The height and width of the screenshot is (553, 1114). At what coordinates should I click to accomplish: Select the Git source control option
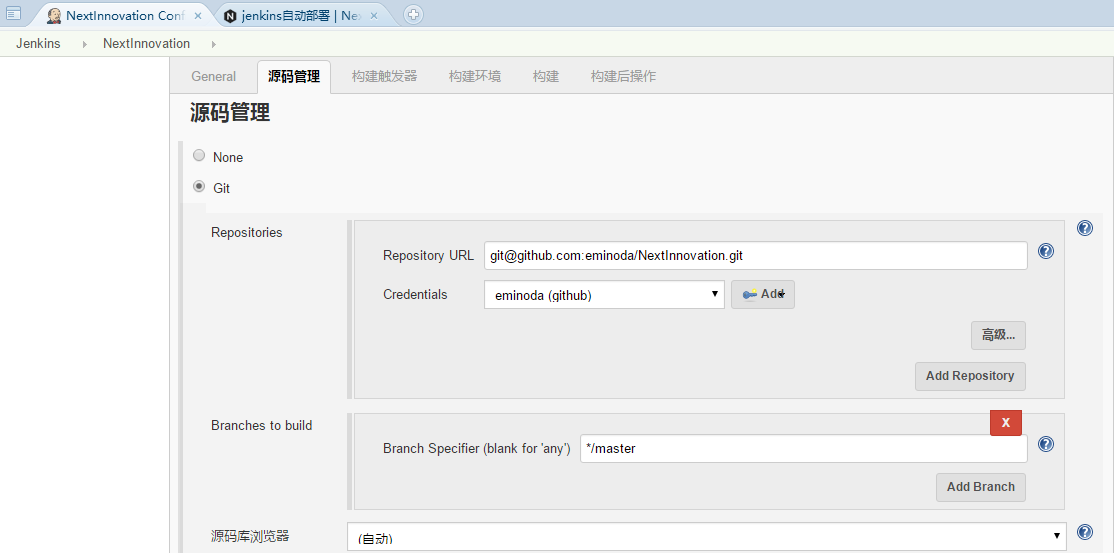click(x=199, y=187)
